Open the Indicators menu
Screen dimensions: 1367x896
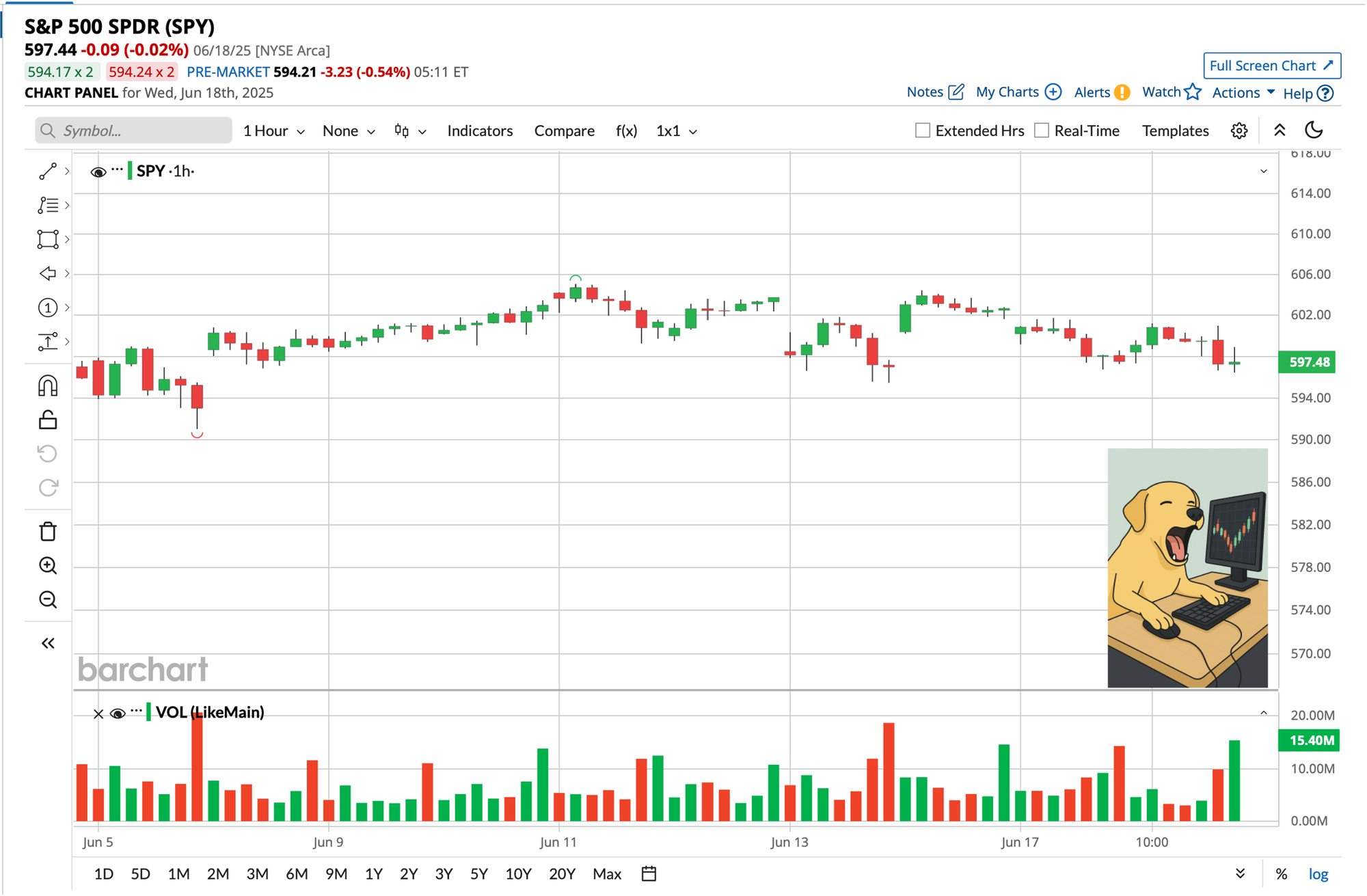point(480,131)
